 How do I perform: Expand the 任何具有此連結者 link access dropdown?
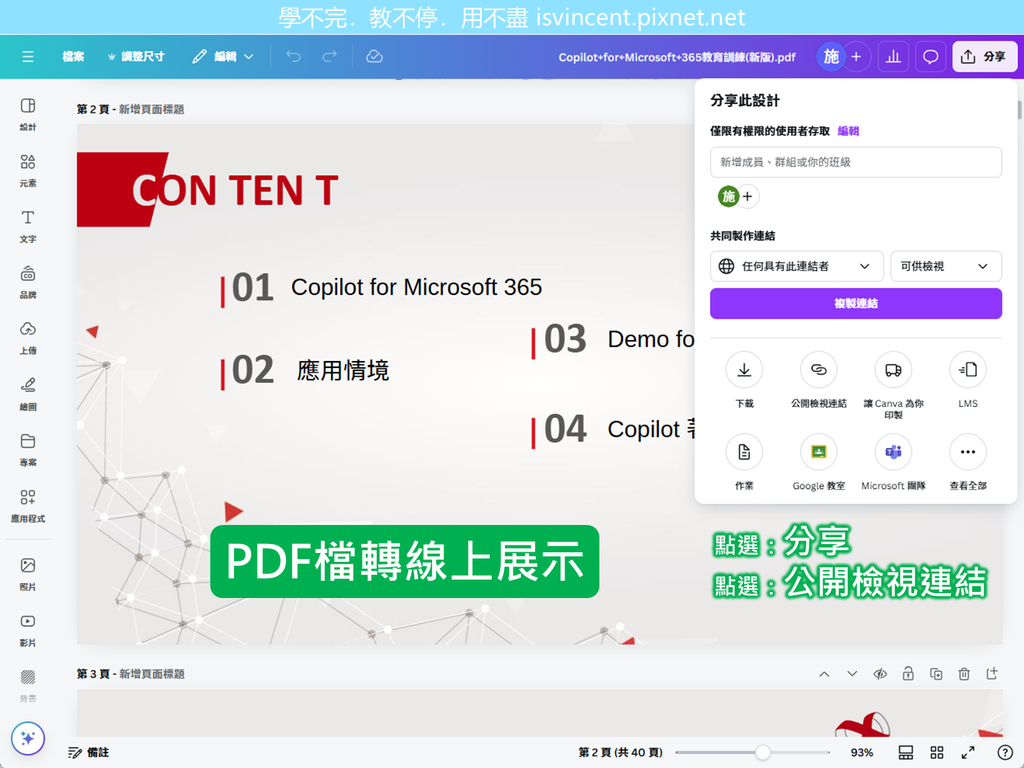pos(796,266)
